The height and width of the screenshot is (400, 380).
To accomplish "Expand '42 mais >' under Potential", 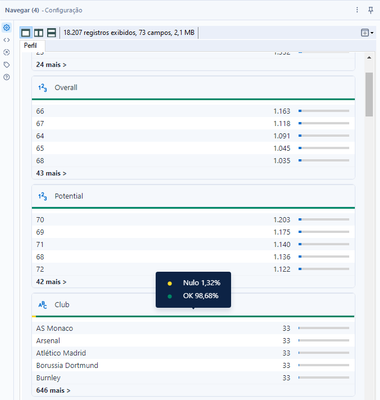I will (x=51, y=282).
